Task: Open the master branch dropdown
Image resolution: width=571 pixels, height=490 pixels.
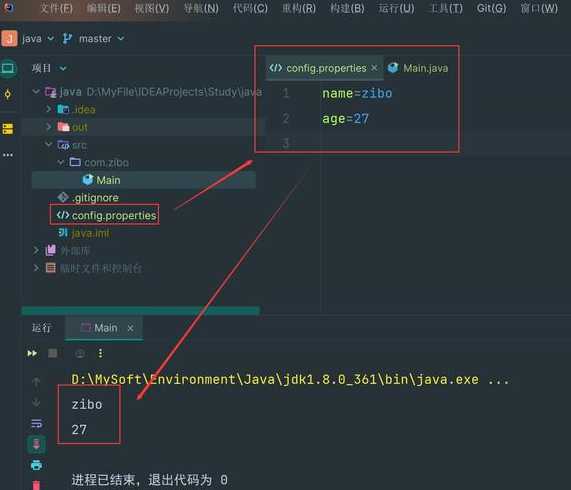Action: coord(102,39)
